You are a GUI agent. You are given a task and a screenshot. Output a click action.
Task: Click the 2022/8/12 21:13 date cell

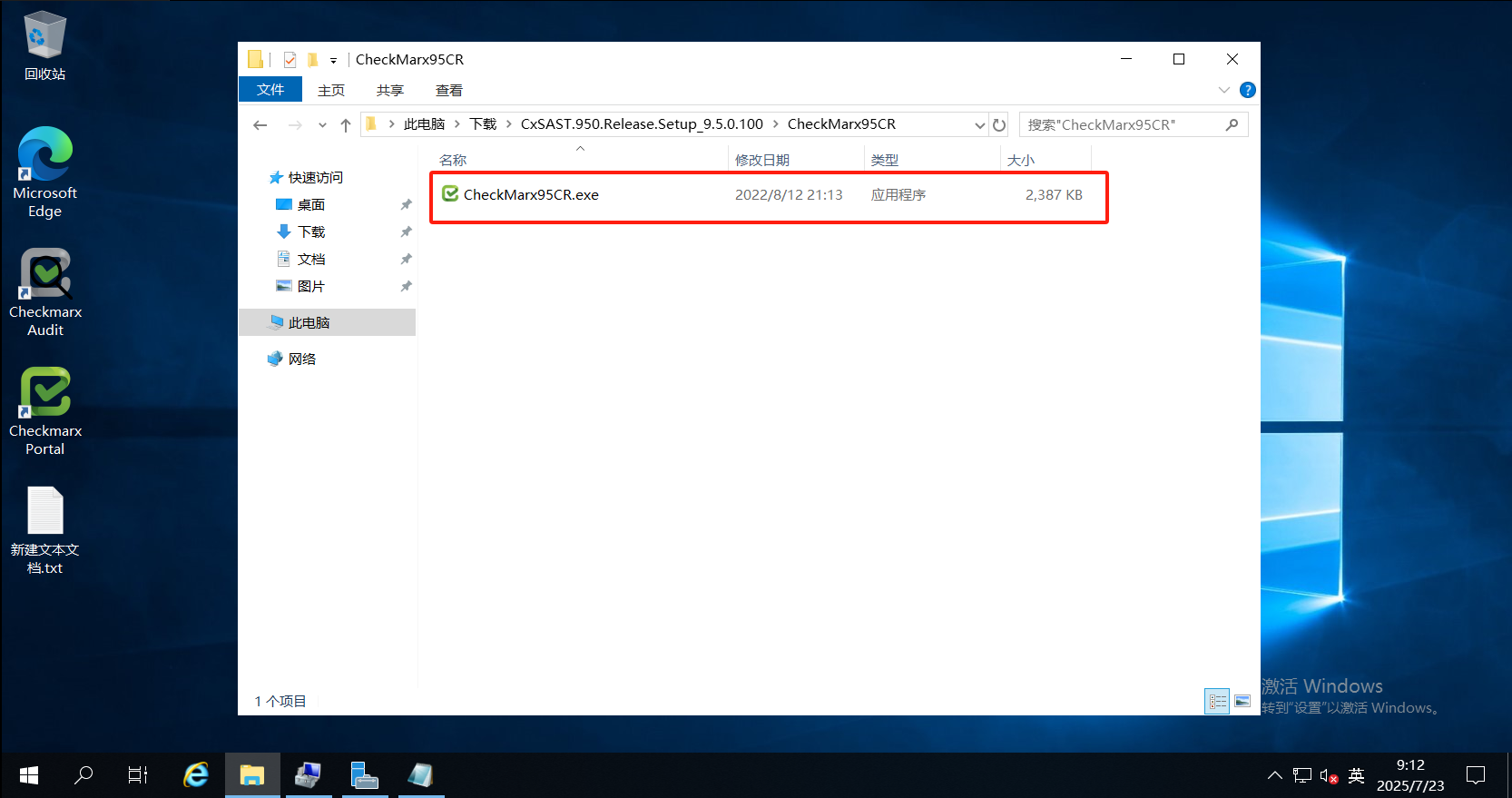789,194
